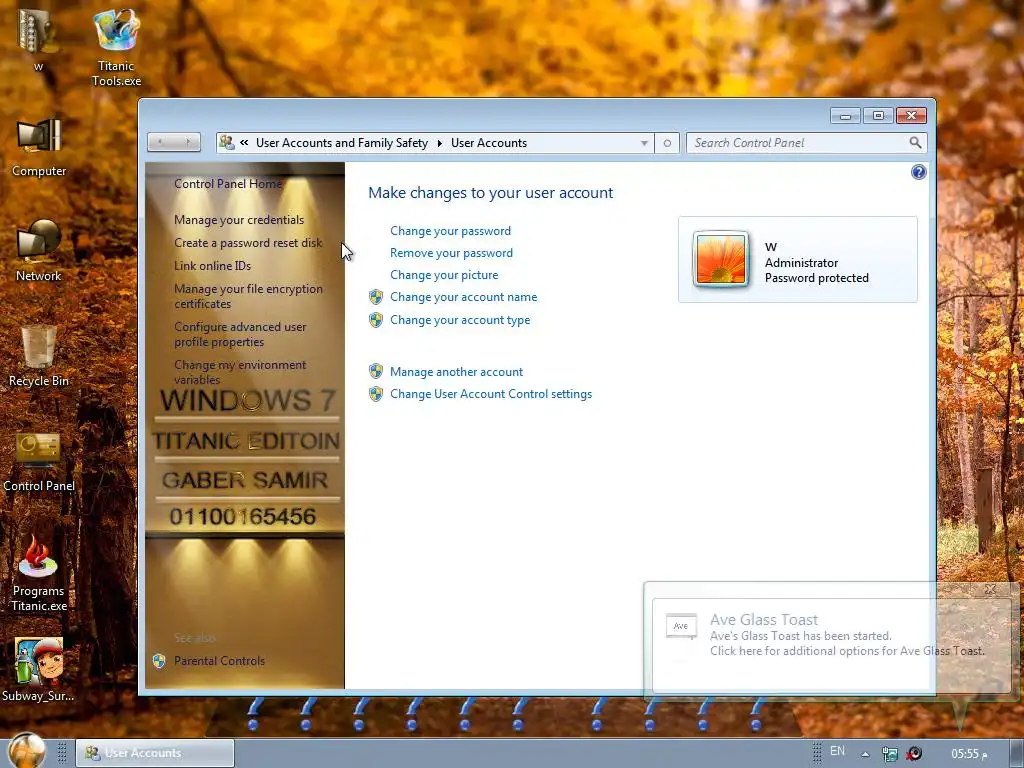This screenshot has height=768, width=1024.
Task: Open Programs Titanic.exe desktop icon
Action: point(39,573)
